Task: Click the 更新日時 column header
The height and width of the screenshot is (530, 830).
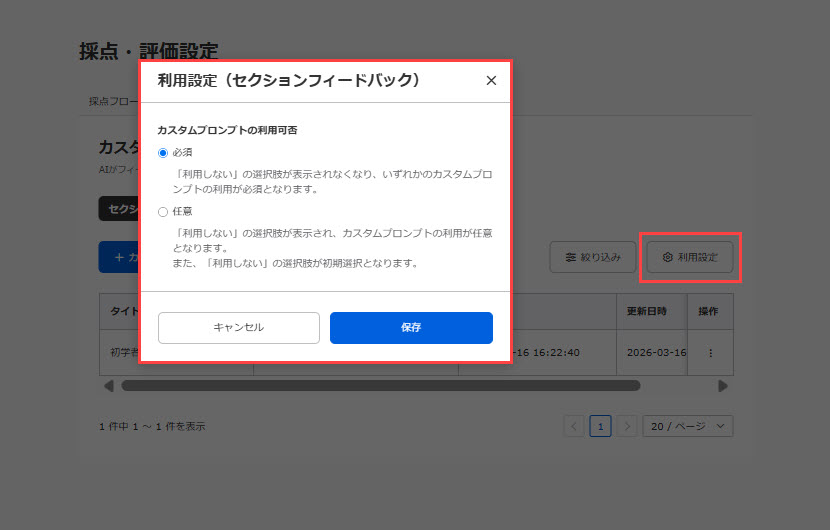Action: coord(646,311)
